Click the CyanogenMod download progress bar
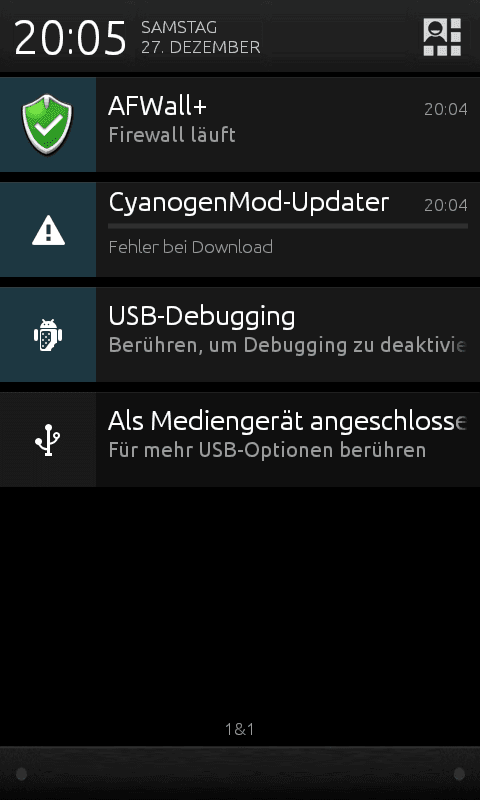The width and height of the screenshot is (480, 800). pyautogui.click(x=288, y=226)
